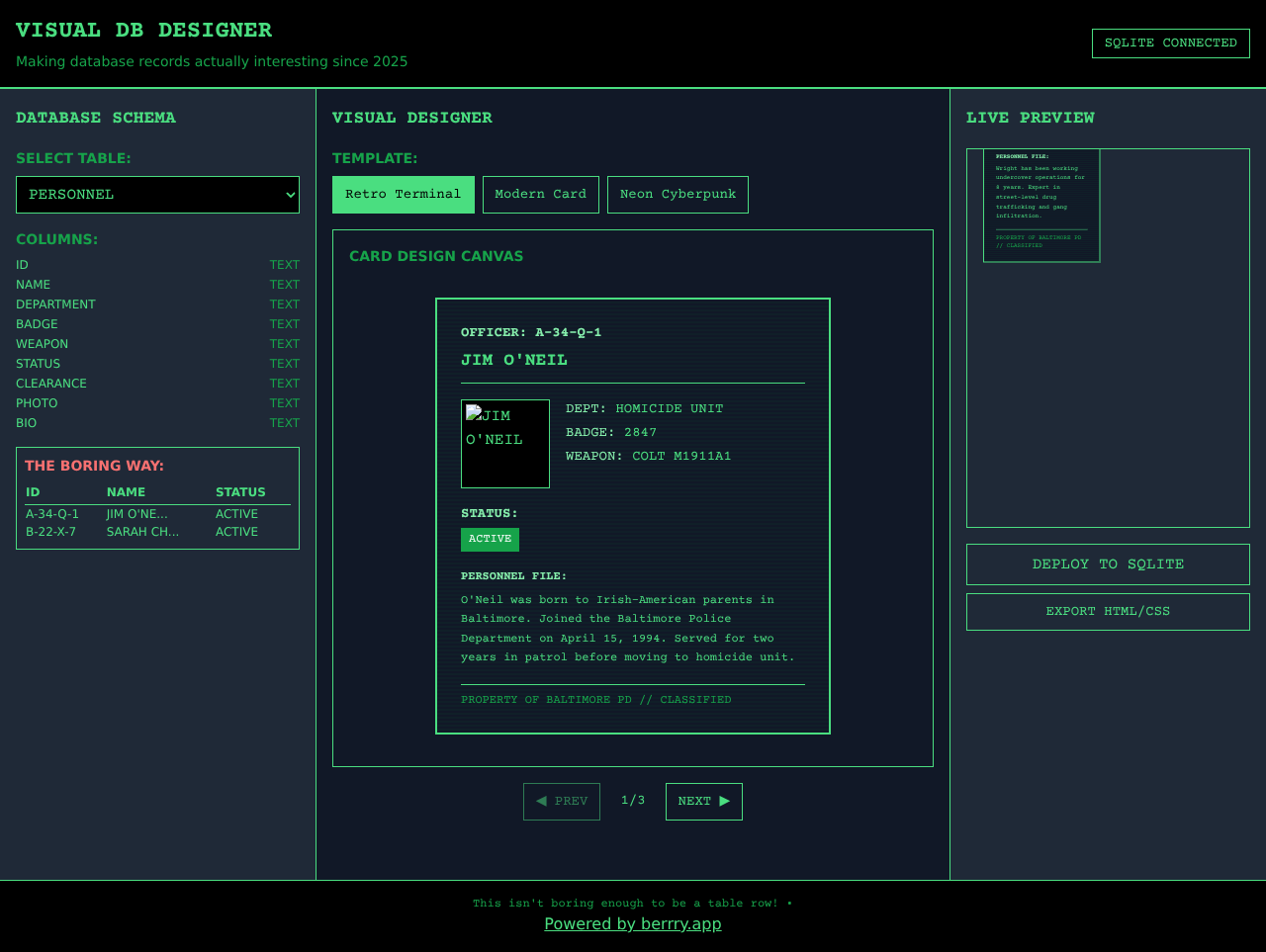
Task: Click the ACTIVE status chip on the card
Action: [x=490, y=539]
